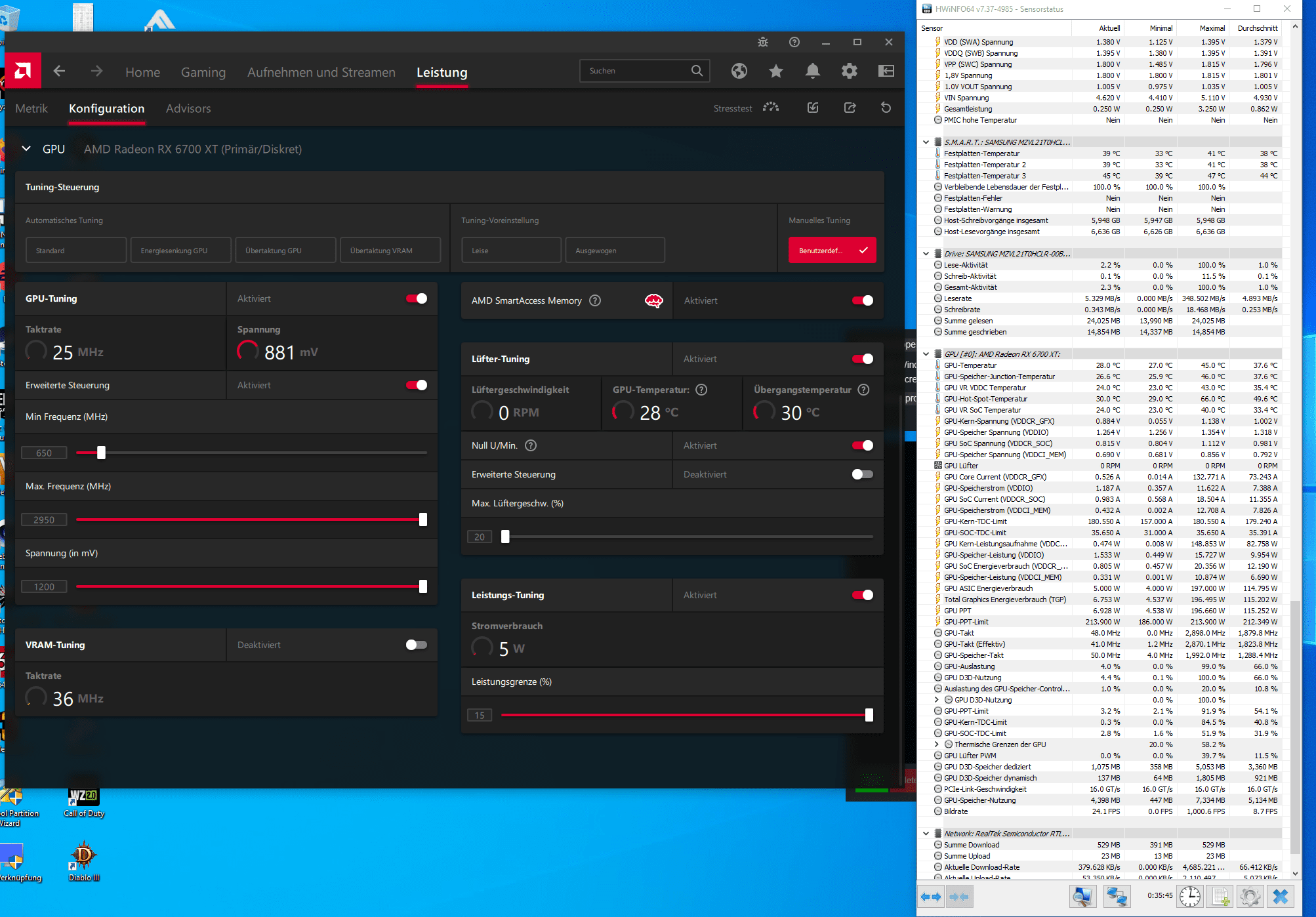The height and width of the screenshot is (917, 1316).
Task: Click the search magnifier icon
Action: tap(697, 71)
